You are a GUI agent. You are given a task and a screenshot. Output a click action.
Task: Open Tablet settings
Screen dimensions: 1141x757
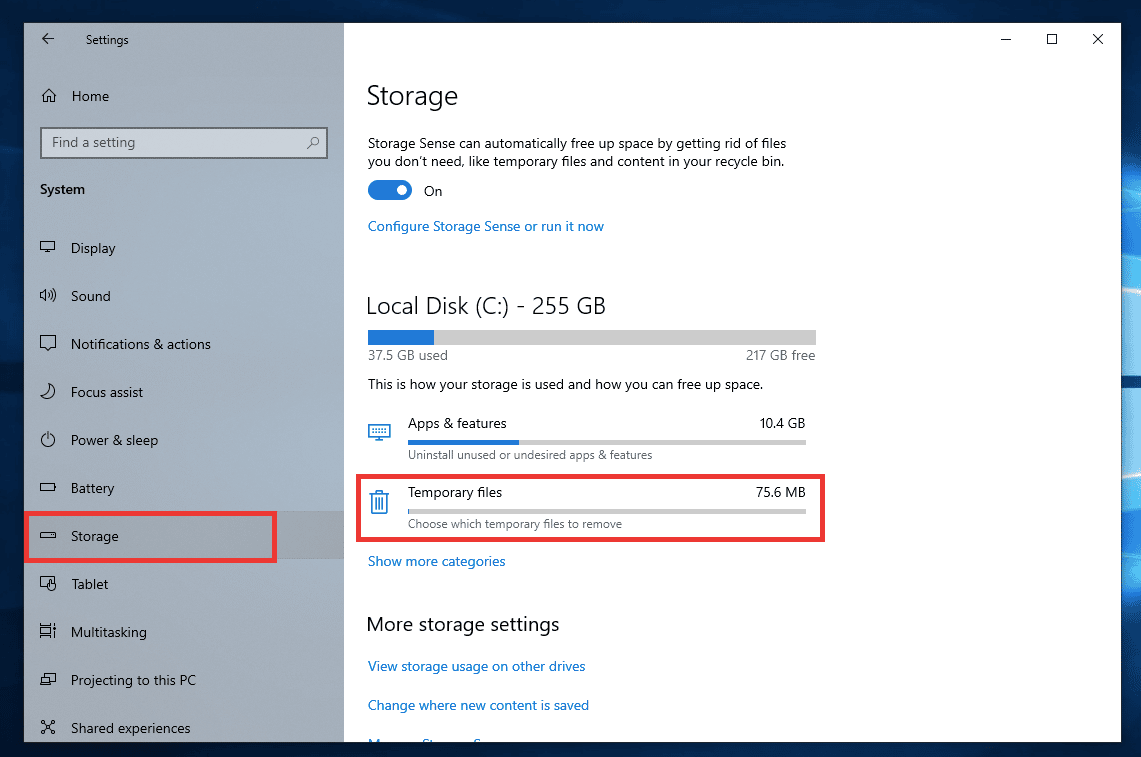tap(183, 584)
